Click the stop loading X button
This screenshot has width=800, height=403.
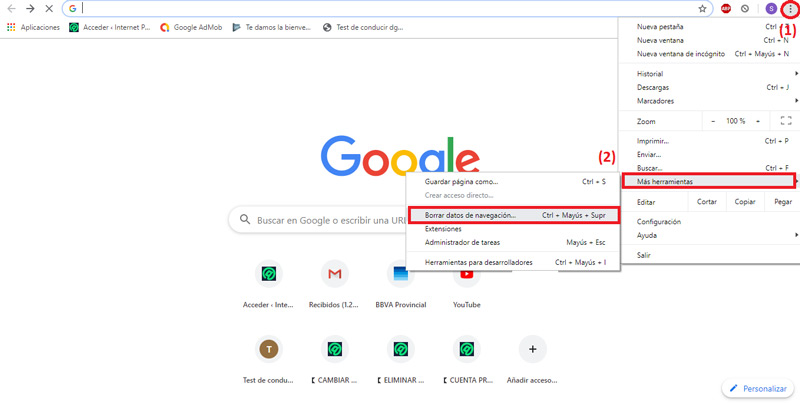tap(48, 8)
